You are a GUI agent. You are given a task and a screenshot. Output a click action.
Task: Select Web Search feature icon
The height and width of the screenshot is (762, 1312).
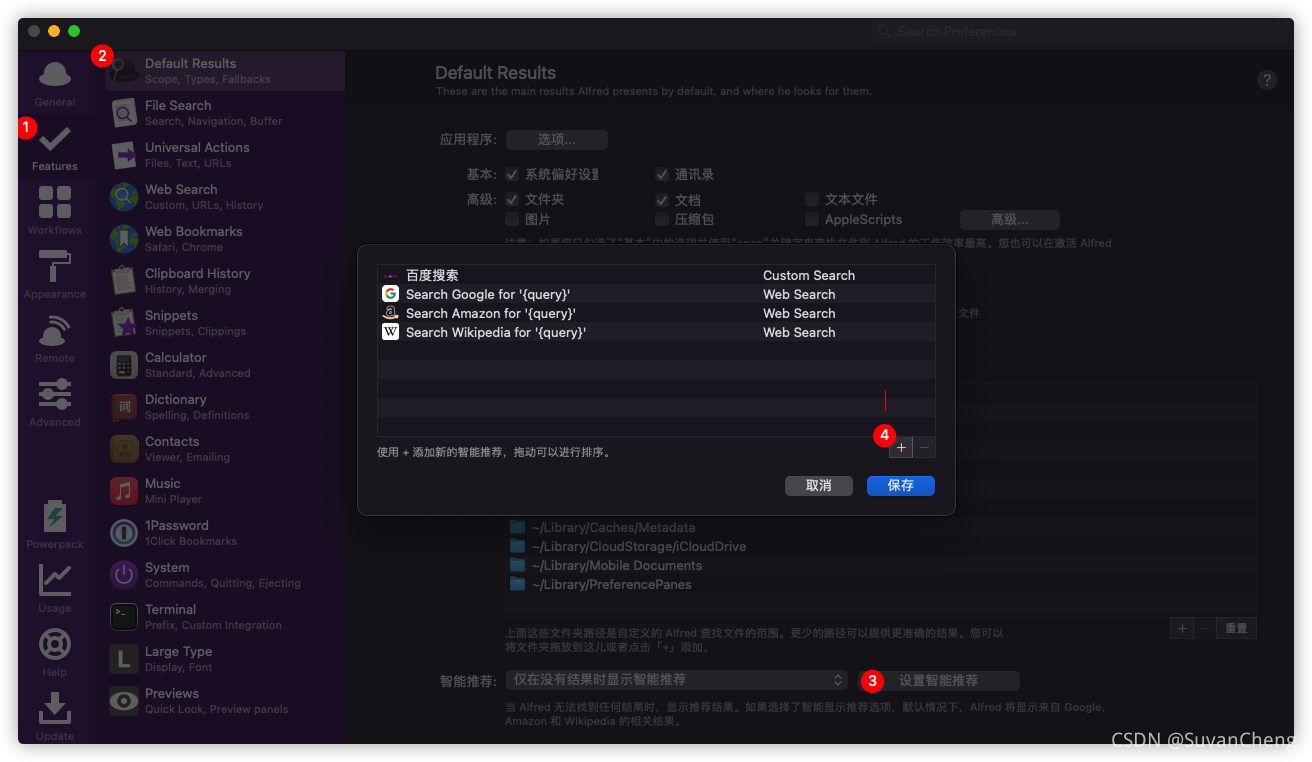coord(124,197)
